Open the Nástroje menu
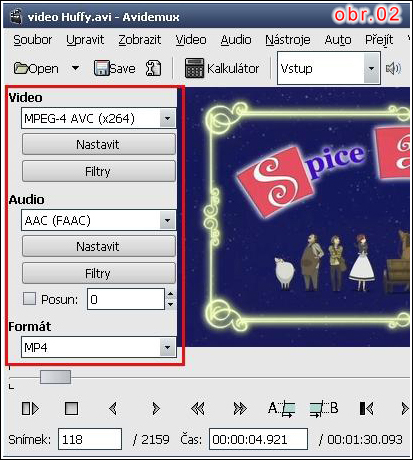The height and width of the screenshot is (460, 413). coord(288,40)
